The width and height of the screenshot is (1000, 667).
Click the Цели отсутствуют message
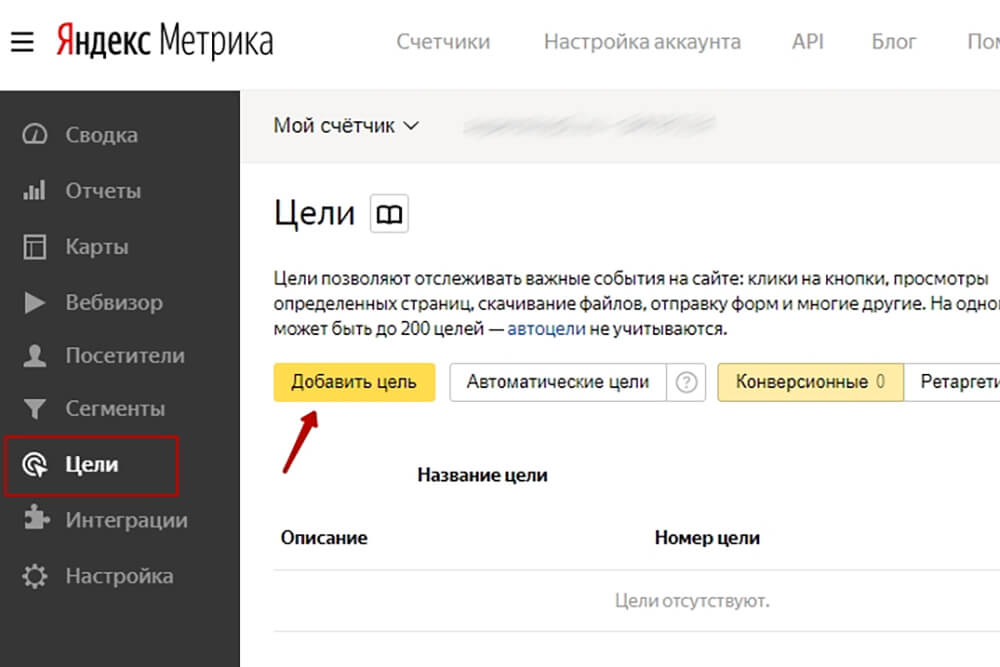click(x=693, y=601)
